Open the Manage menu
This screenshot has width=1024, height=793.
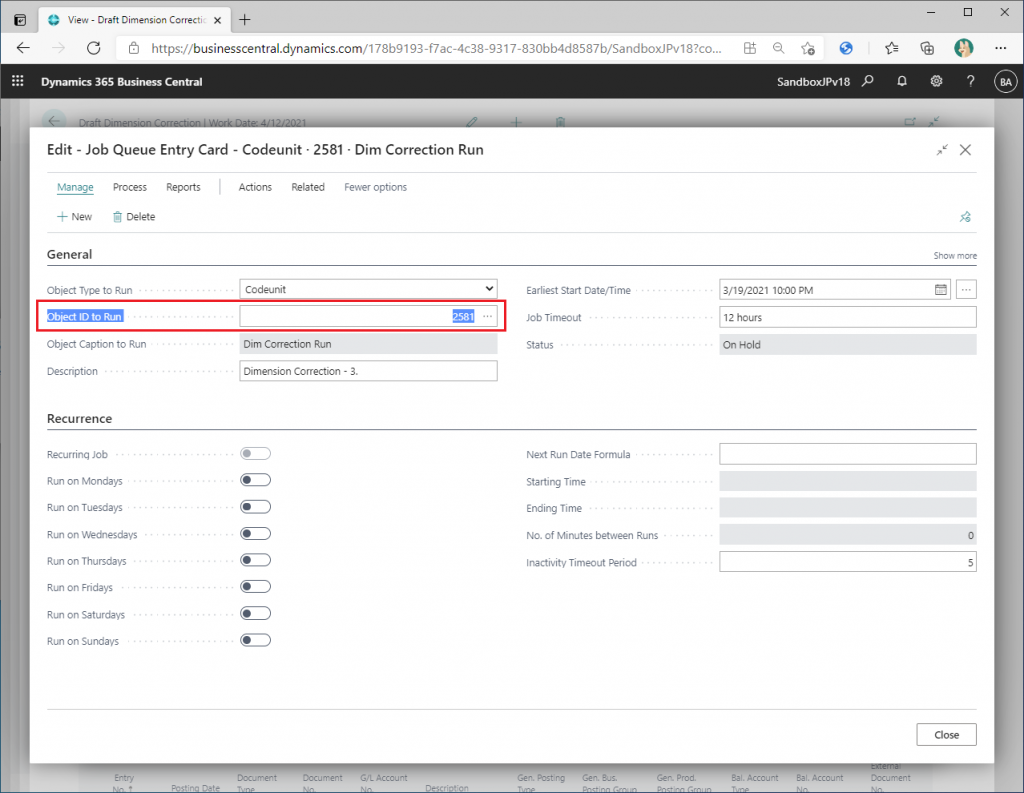click(75, 187)
